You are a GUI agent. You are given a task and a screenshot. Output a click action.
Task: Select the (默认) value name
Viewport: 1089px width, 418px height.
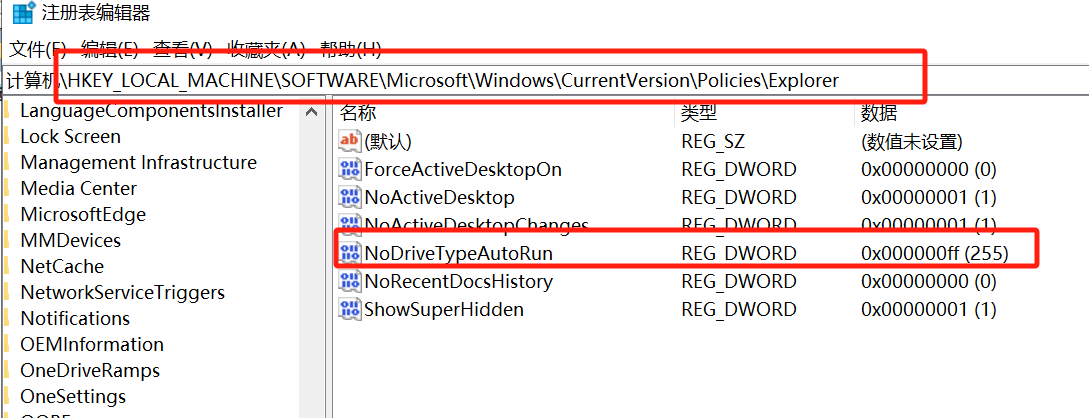tap(388, 142)
